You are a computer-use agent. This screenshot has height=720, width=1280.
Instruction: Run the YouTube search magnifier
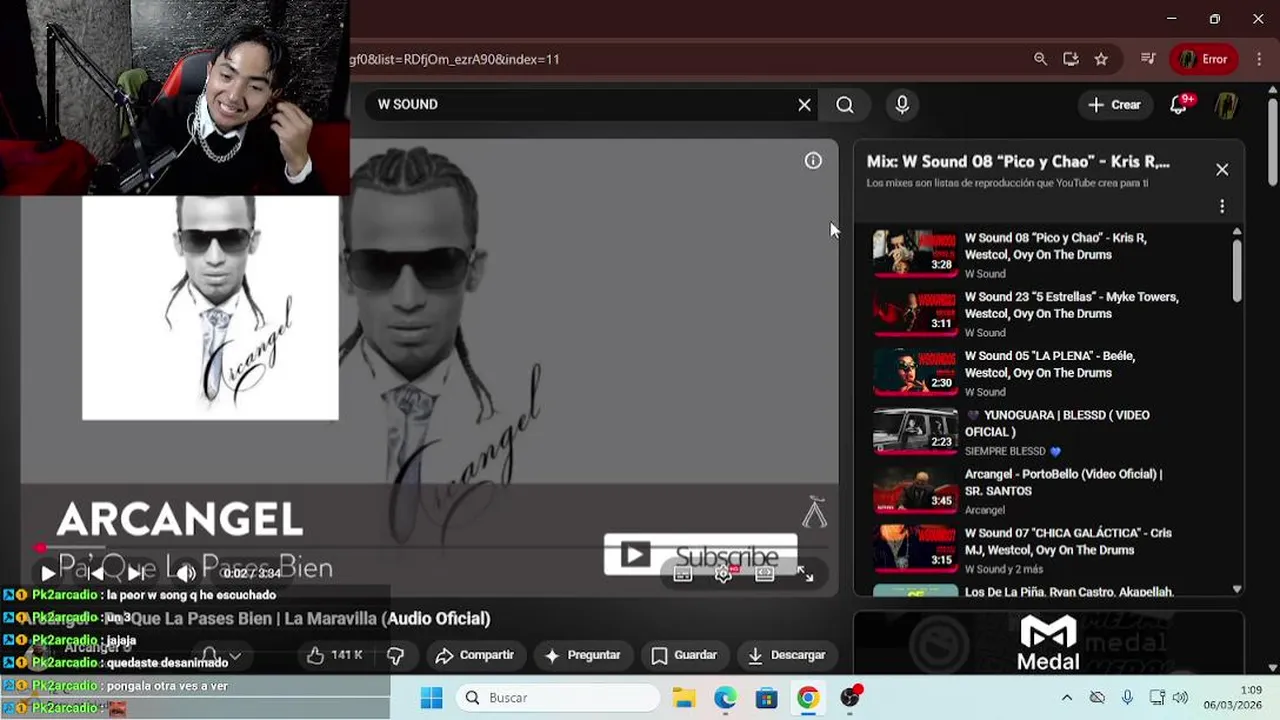click(x=845, y=105)
